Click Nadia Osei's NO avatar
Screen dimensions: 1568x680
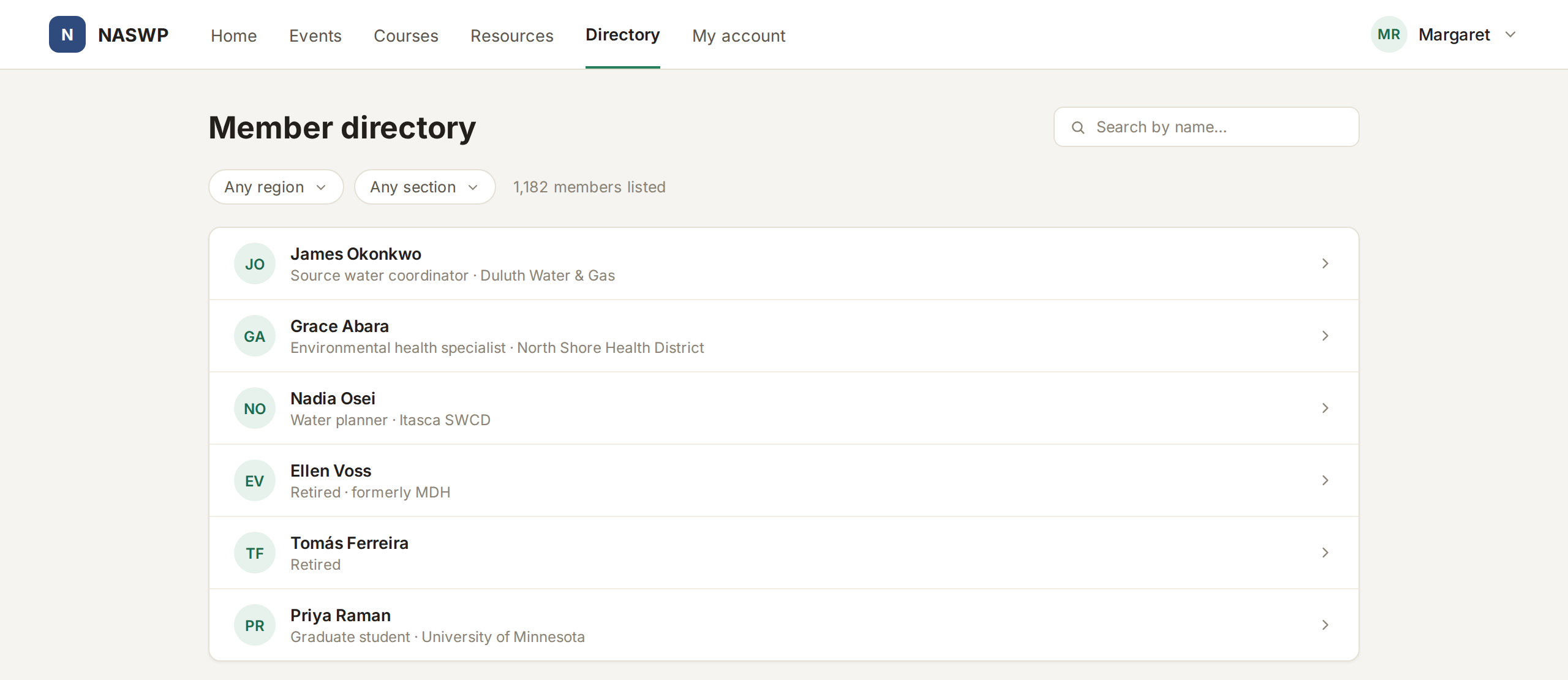click(255, 408)
